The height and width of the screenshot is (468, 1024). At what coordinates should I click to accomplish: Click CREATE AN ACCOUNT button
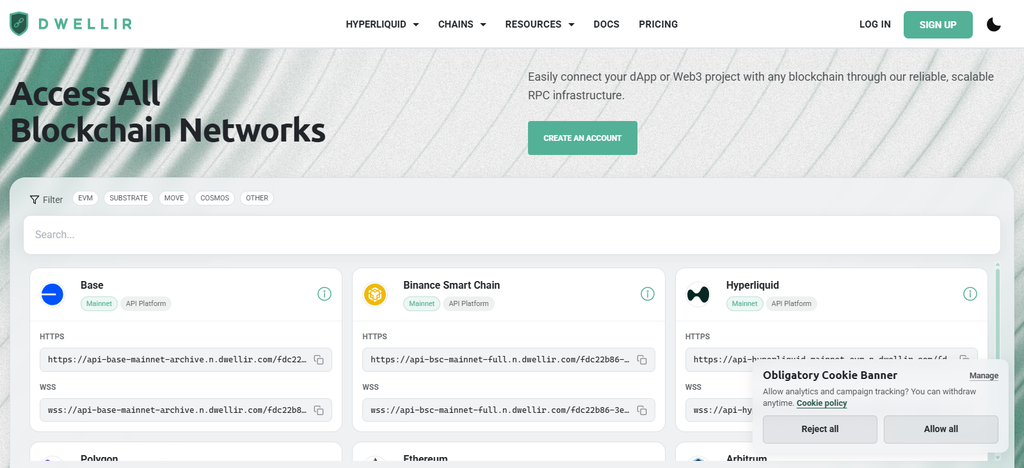point(582,138)
